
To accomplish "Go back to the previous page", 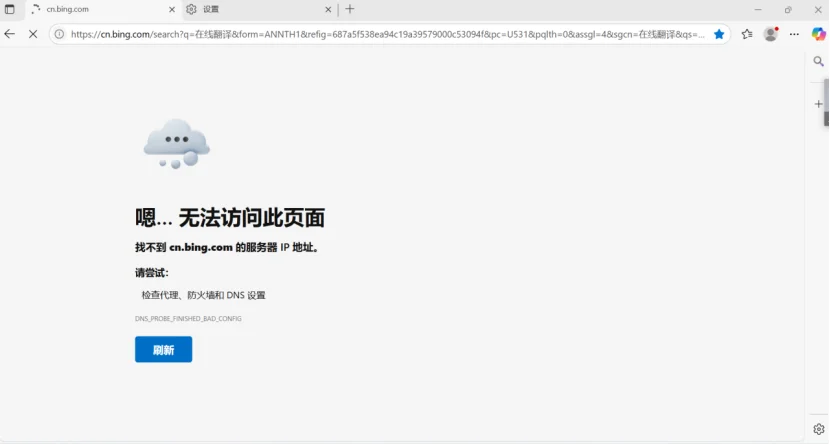I will point(10,34).
